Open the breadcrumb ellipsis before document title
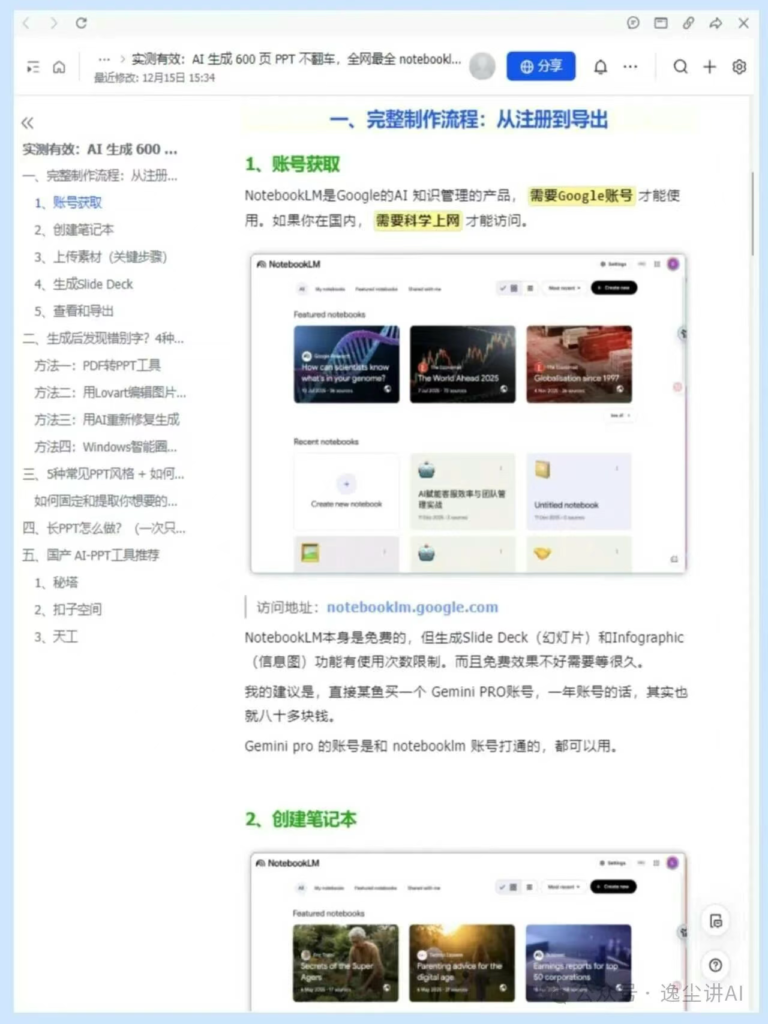 coord(104,59)
